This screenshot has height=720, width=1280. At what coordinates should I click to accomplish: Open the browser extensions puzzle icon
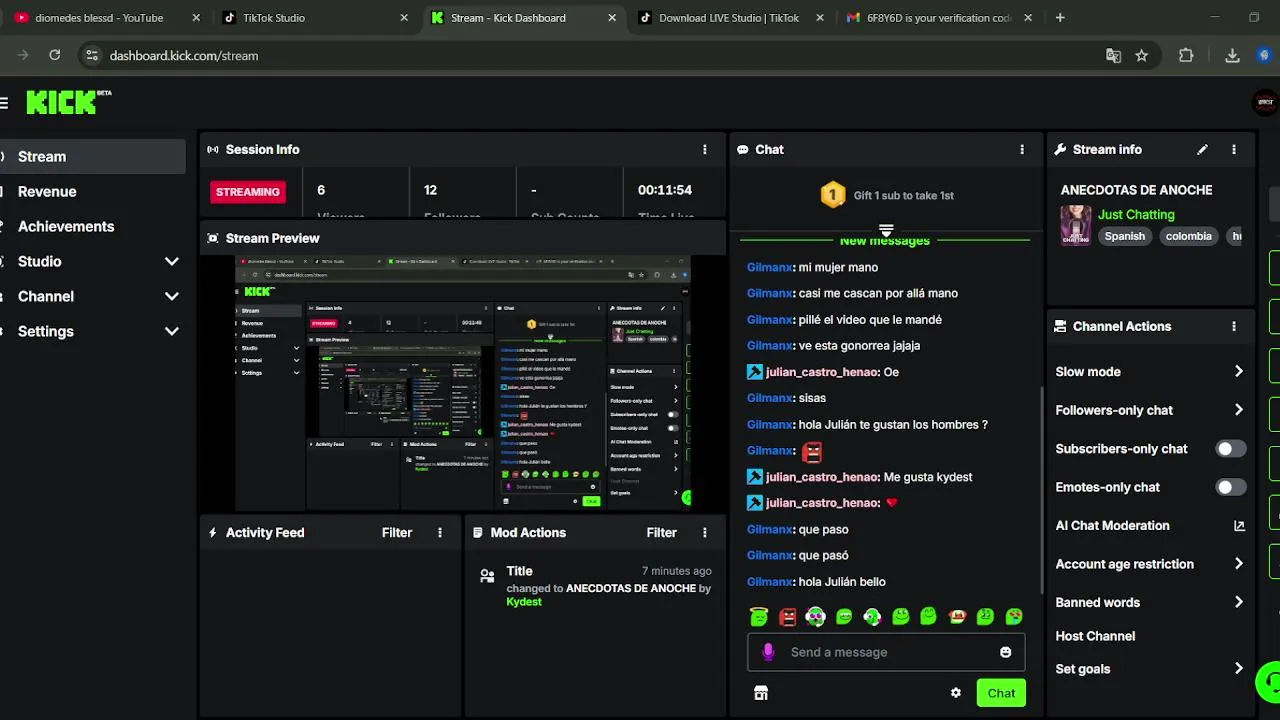point(1186,56)
